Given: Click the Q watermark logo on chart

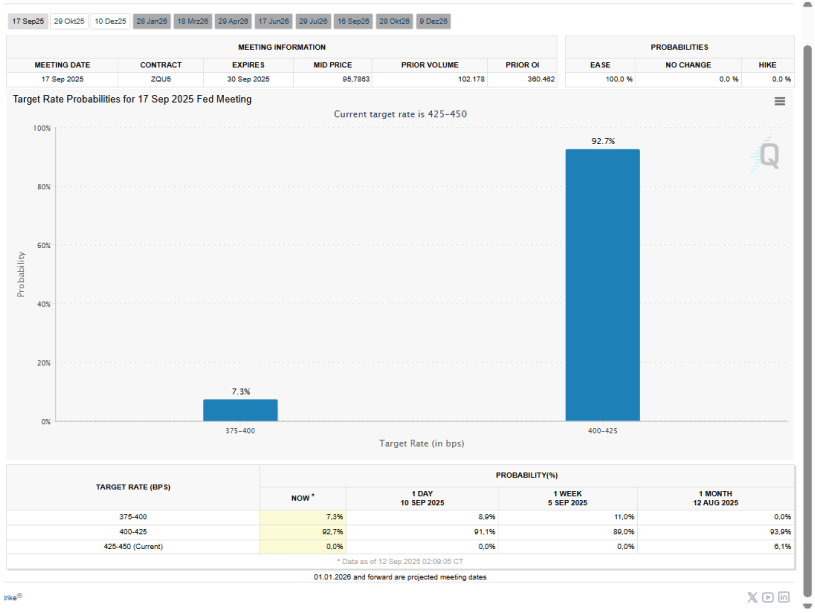Looking at the screenshot, I should click(x=767, y=155).
